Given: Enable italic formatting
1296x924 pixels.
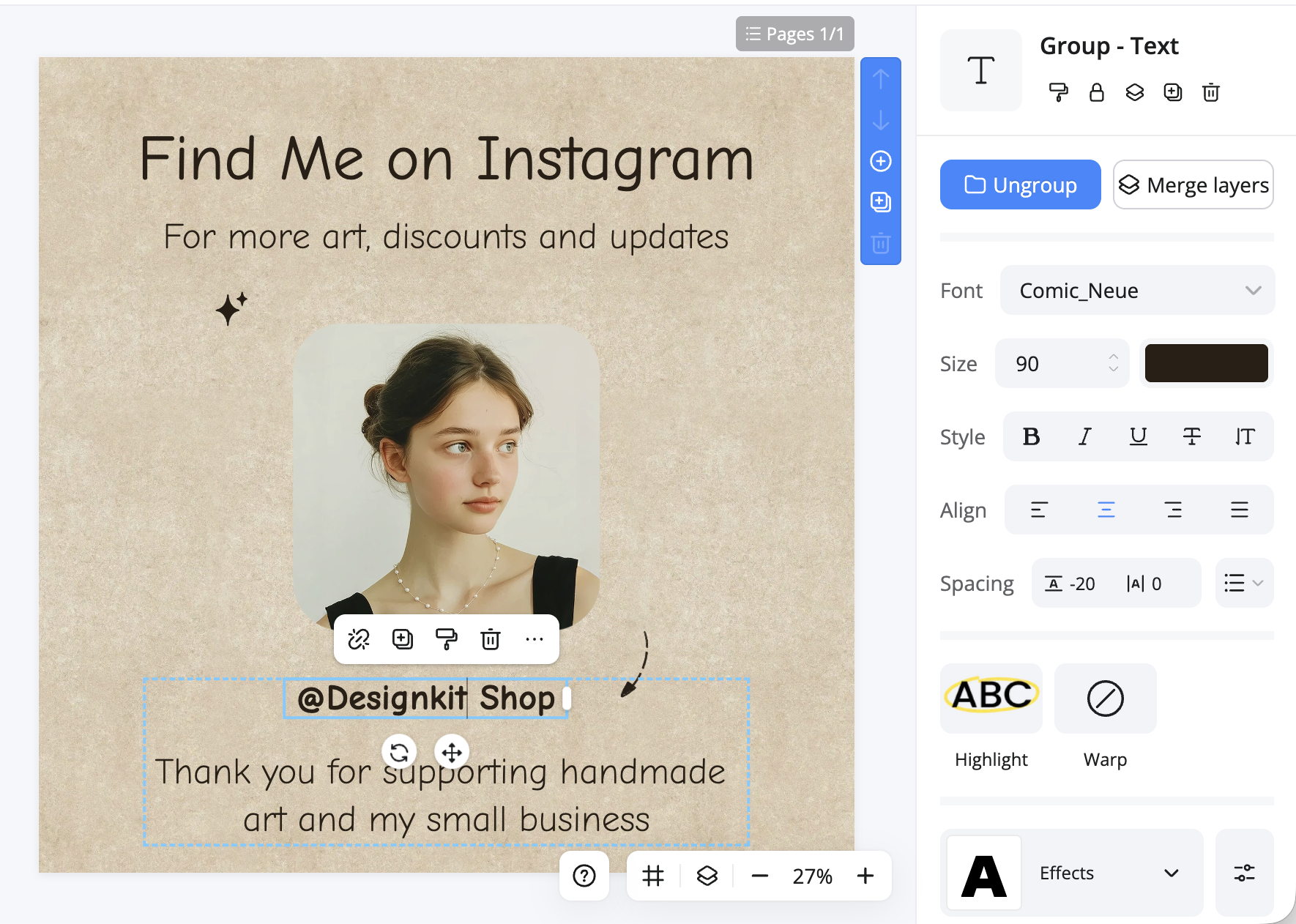Looking at the screenshot, I should 1084,436.
